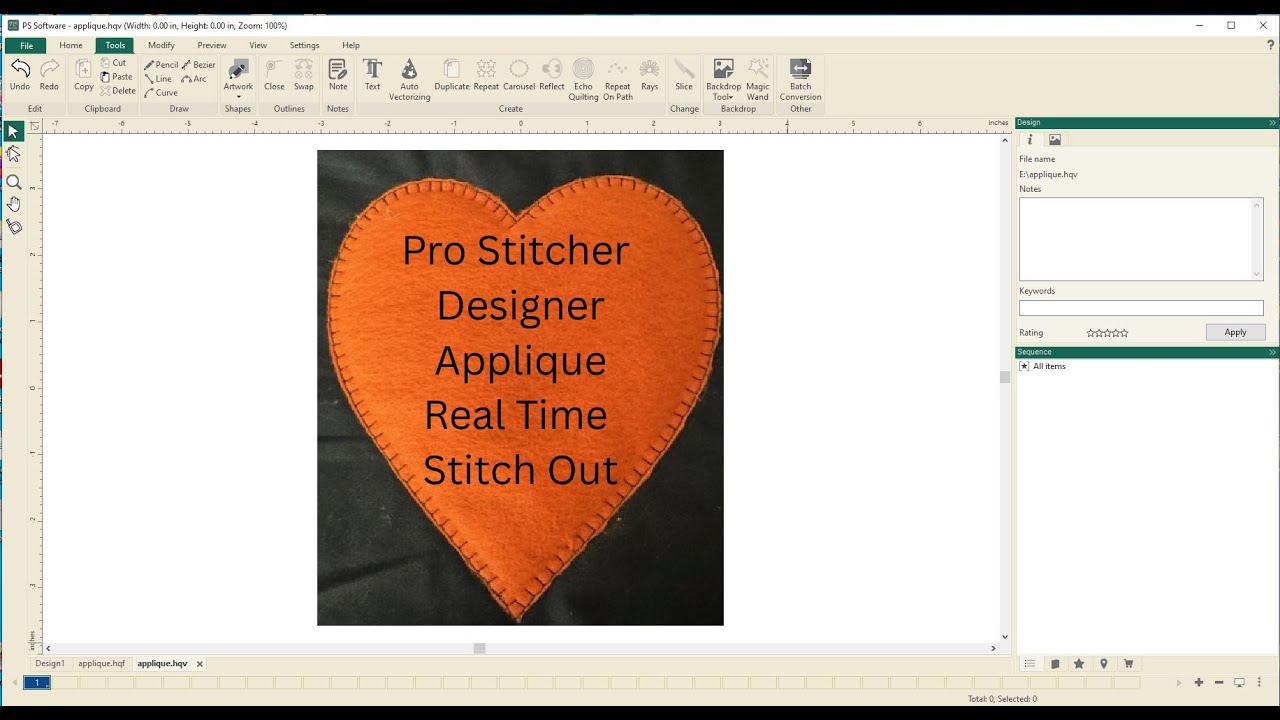The width and height of the screenshot is (1280, 720).
Task: Click the plus icon above the status bar
Action: click(1199, 683)
